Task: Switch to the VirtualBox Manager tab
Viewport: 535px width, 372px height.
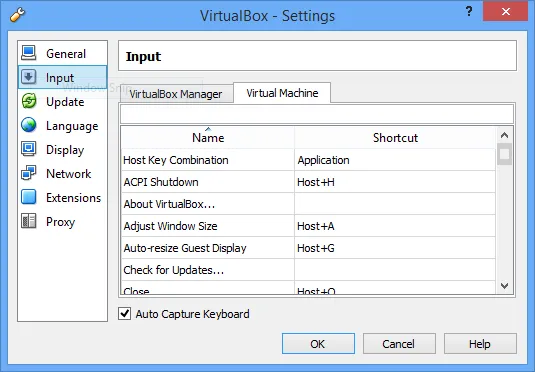Action: point(176,94)
